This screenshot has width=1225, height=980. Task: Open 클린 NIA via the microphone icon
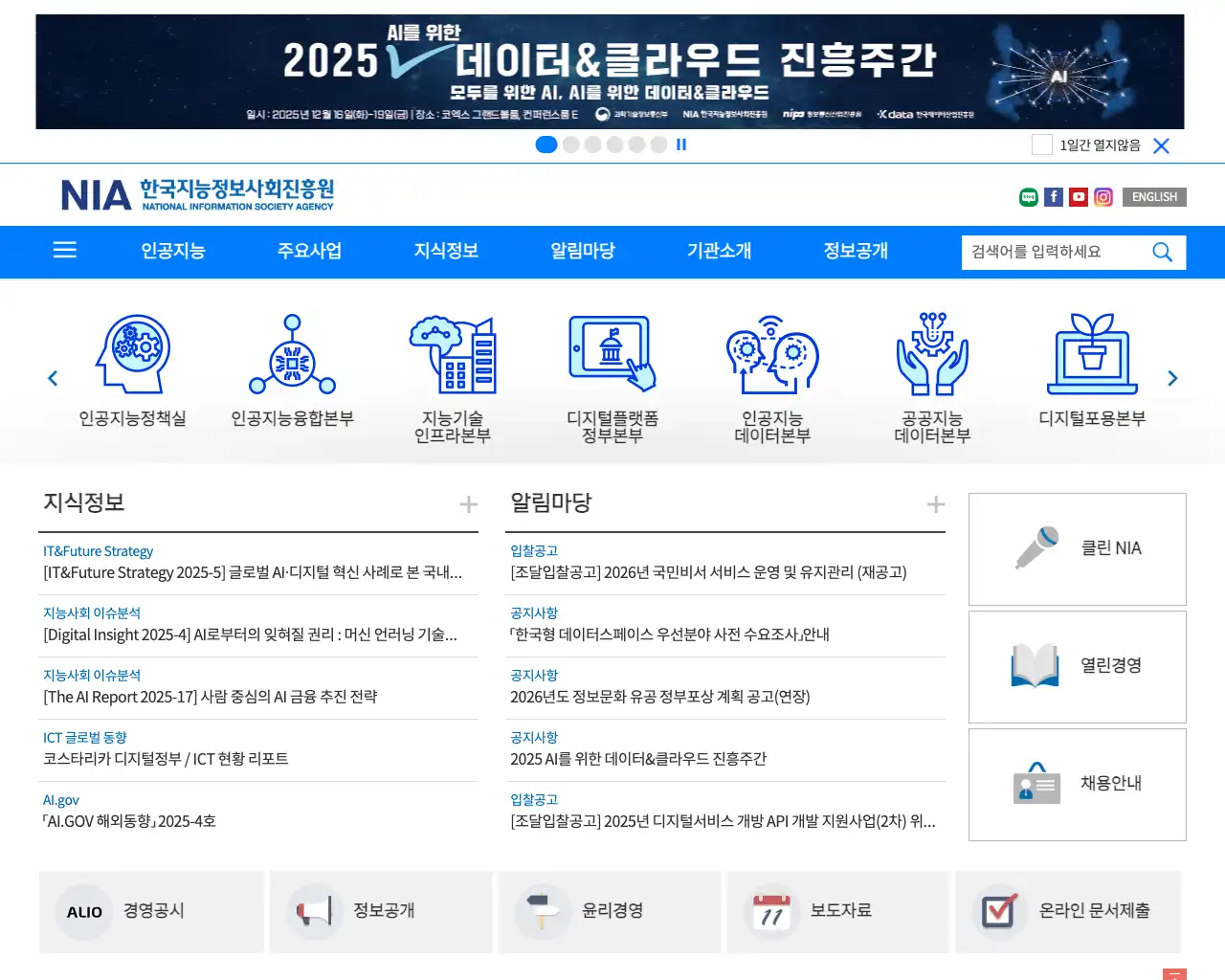[1036, 548]
